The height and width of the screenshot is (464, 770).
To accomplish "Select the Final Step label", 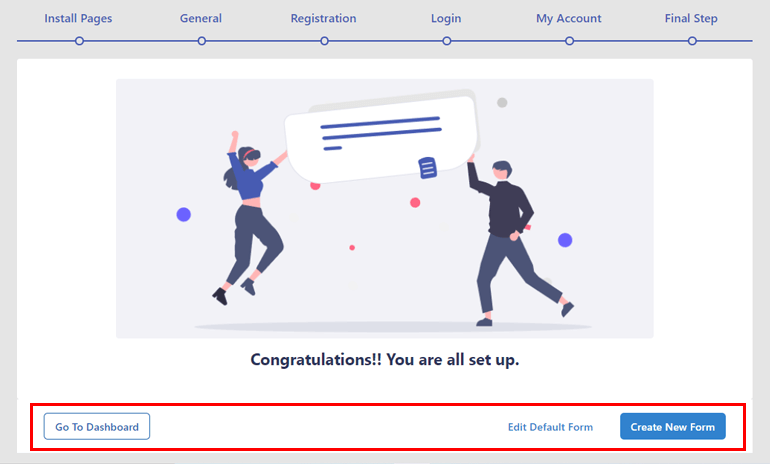I will (691, 19).
